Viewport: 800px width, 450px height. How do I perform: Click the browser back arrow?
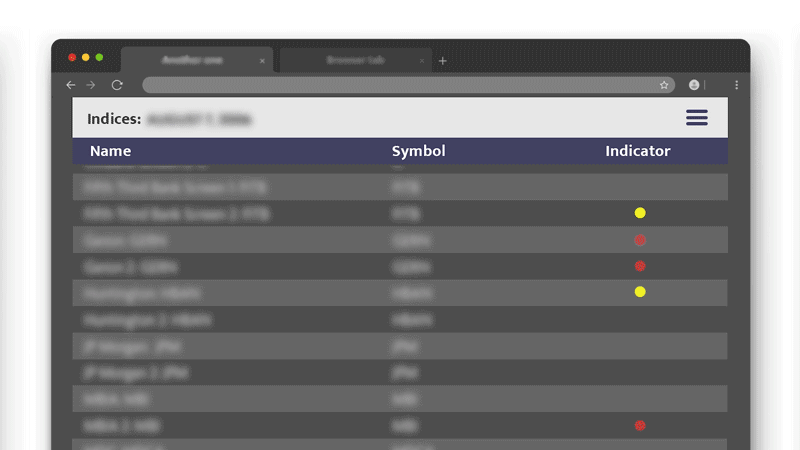tap(70, 85)
